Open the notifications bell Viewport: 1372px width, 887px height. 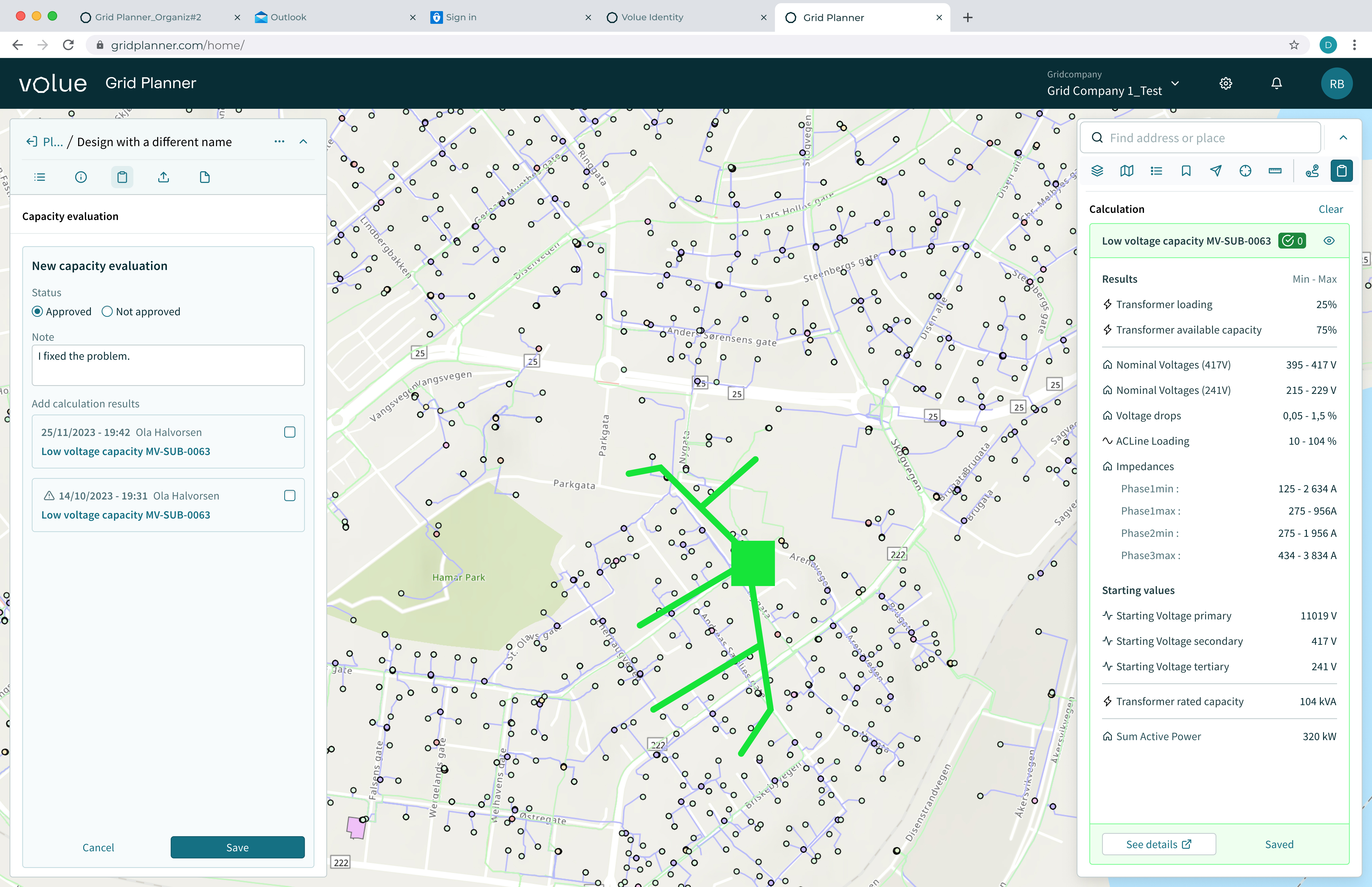click(1277, 84)
